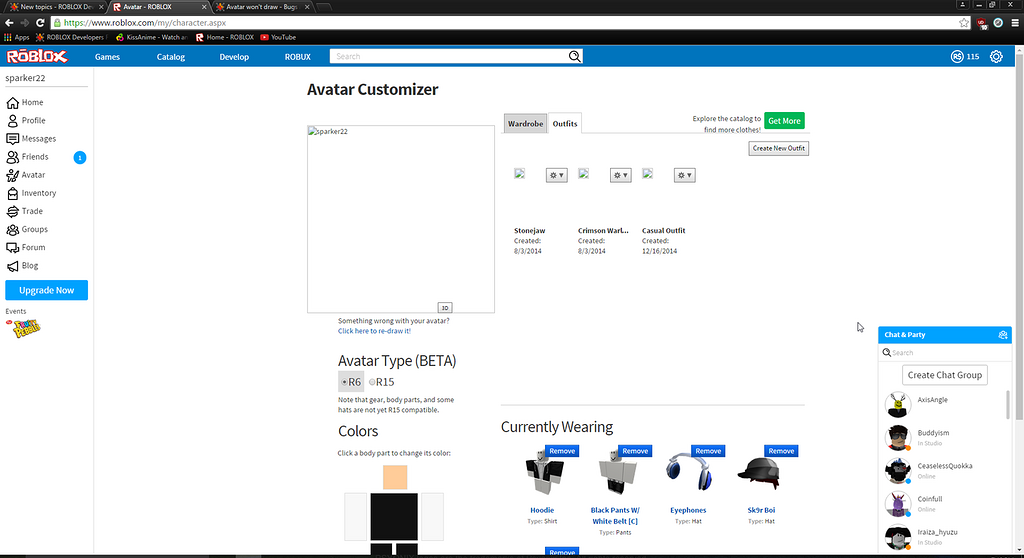Image resolution: width=1024 pixels, height=558 pixels.
Task: Click the event icon under Events
Action: [x=26, y=327]
